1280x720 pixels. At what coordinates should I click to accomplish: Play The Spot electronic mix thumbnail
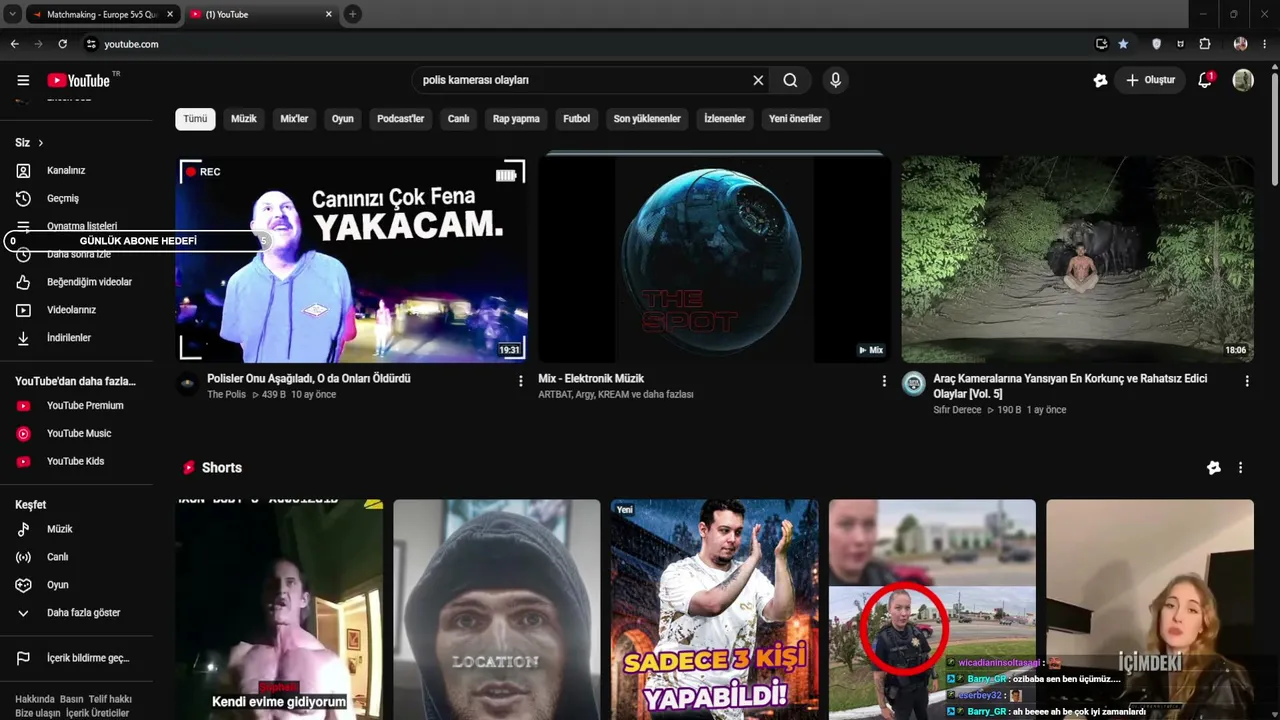[x=714, y=259]
